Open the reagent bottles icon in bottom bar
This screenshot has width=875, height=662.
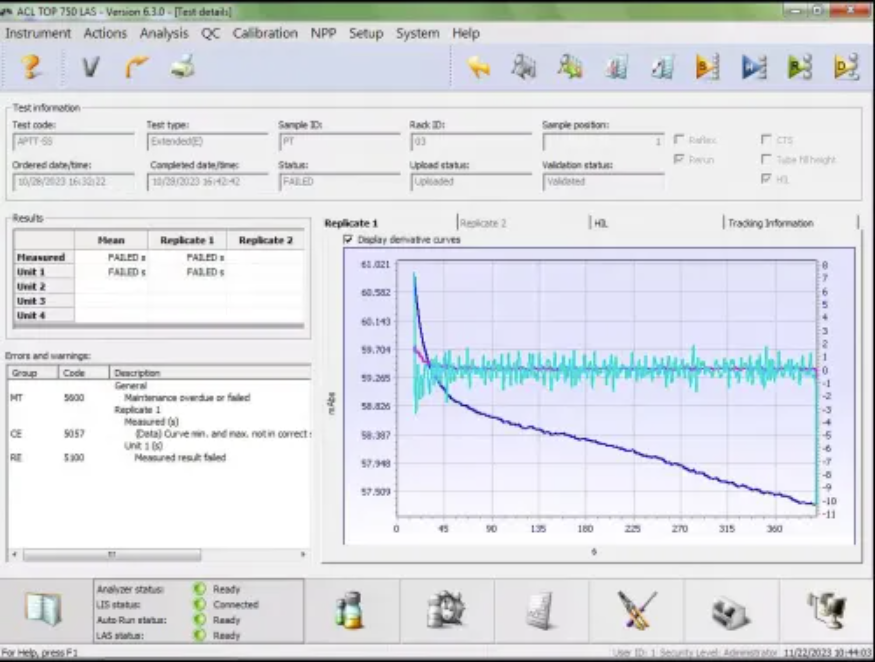click(350, 610)
